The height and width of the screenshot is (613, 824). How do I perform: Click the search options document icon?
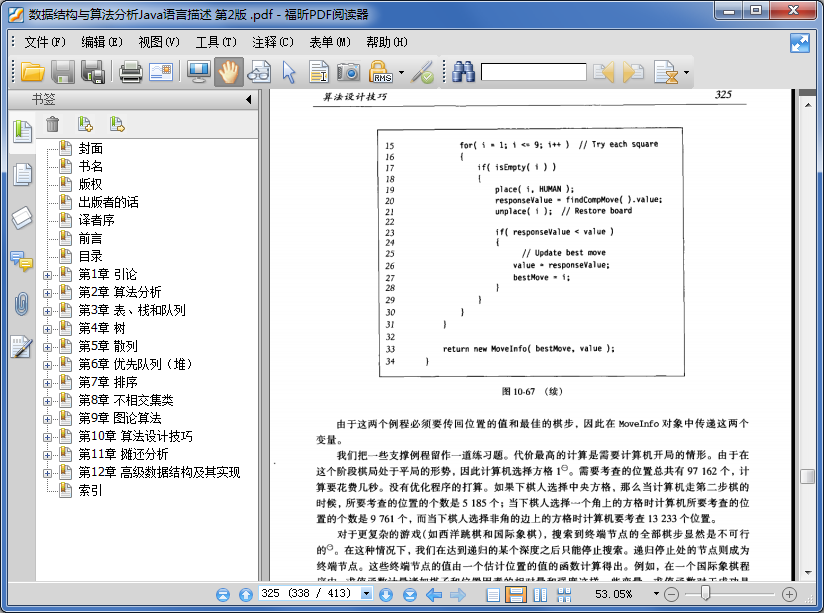pyautogui.click(x=666, y=72)
